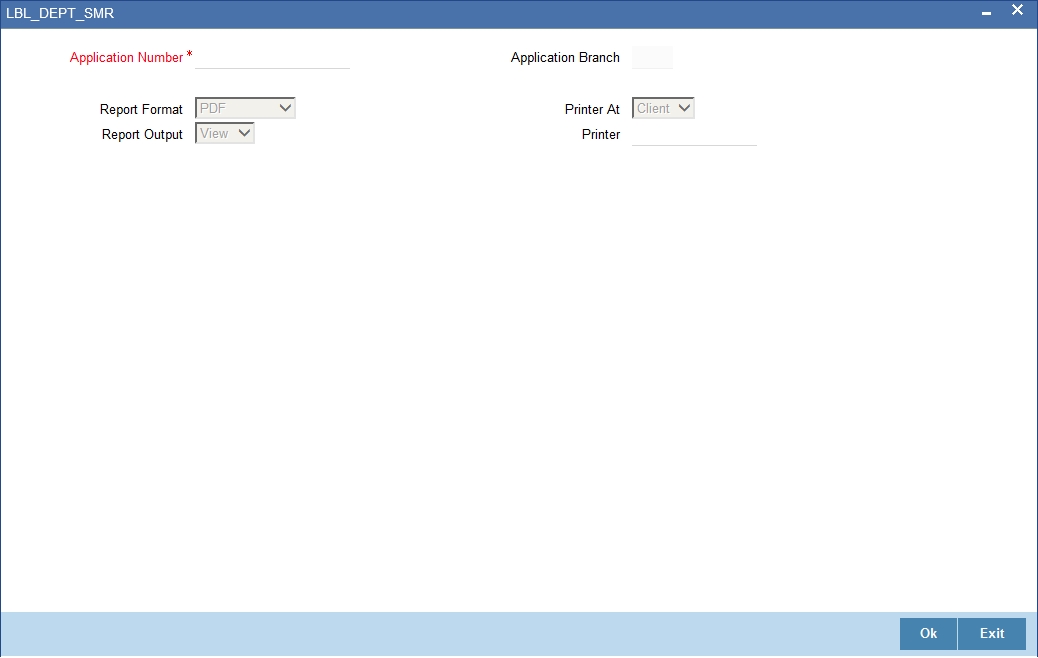The width and height of the screenshot is (1038, 658).
Task: Click the LBL_DEPT_SMR title bar text
Action: [x=60, y=13]
